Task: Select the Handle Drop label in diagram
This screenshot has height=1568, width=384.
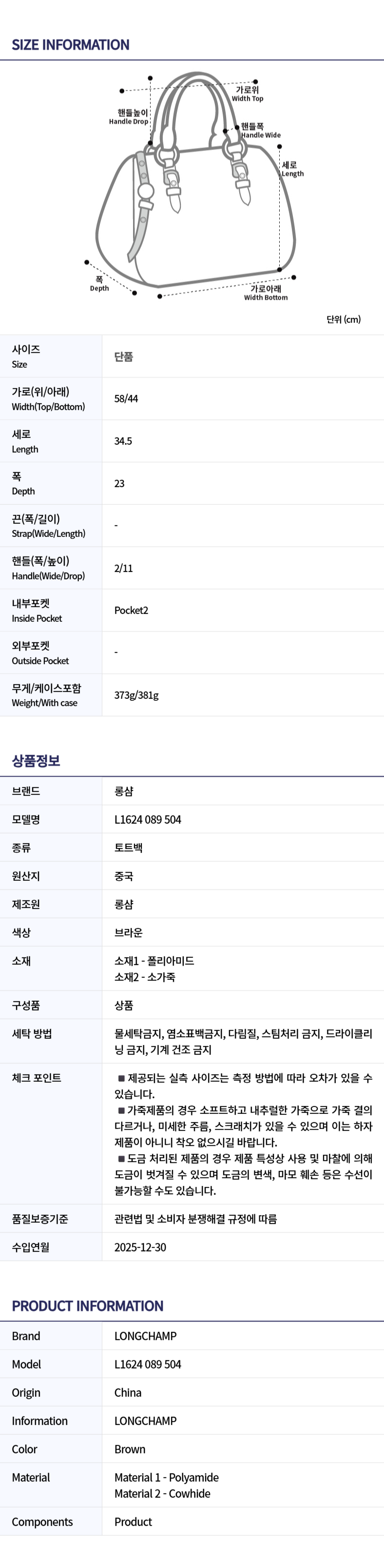Action: 128,117
